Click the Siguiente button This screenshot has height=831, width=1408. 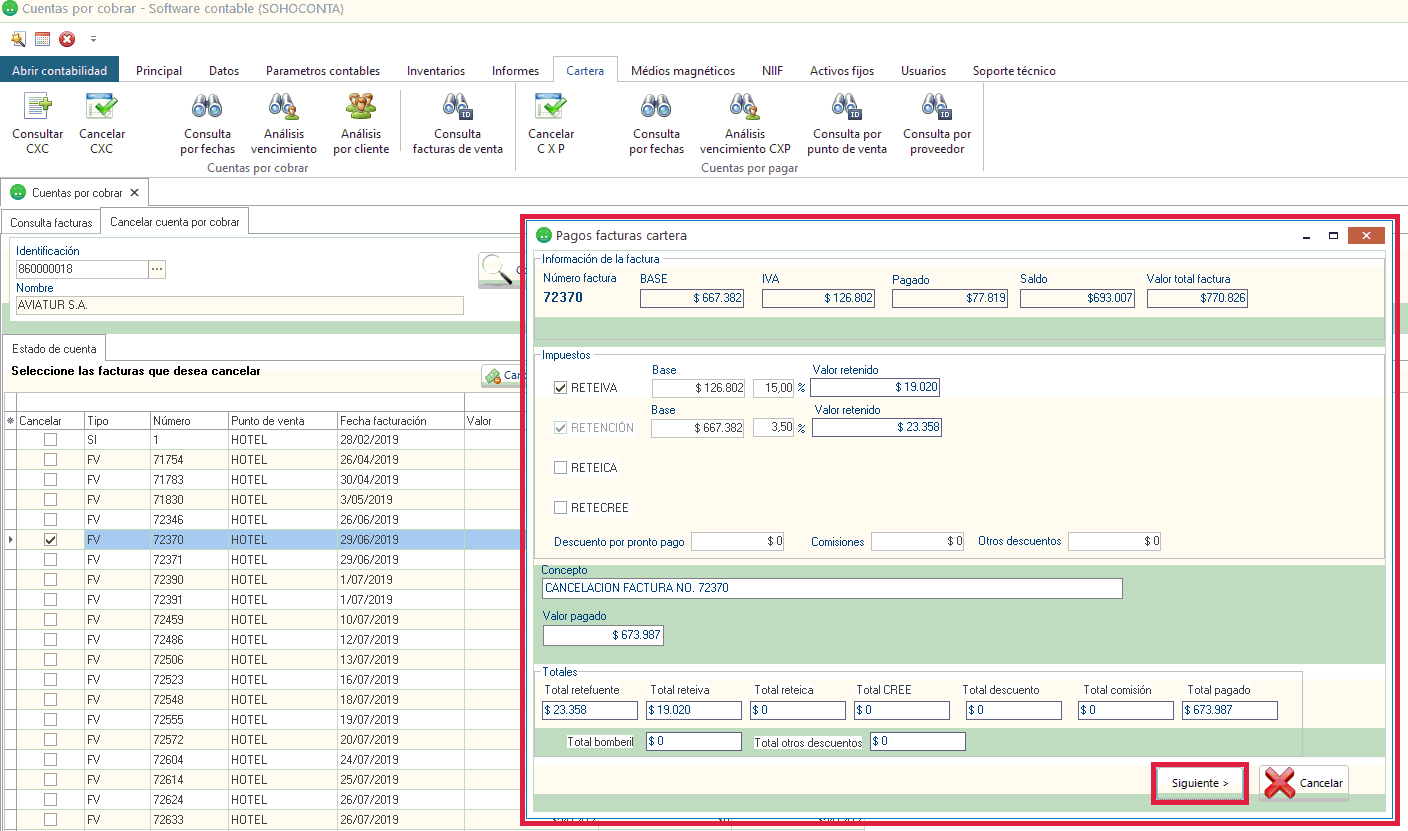point(1200,783)
